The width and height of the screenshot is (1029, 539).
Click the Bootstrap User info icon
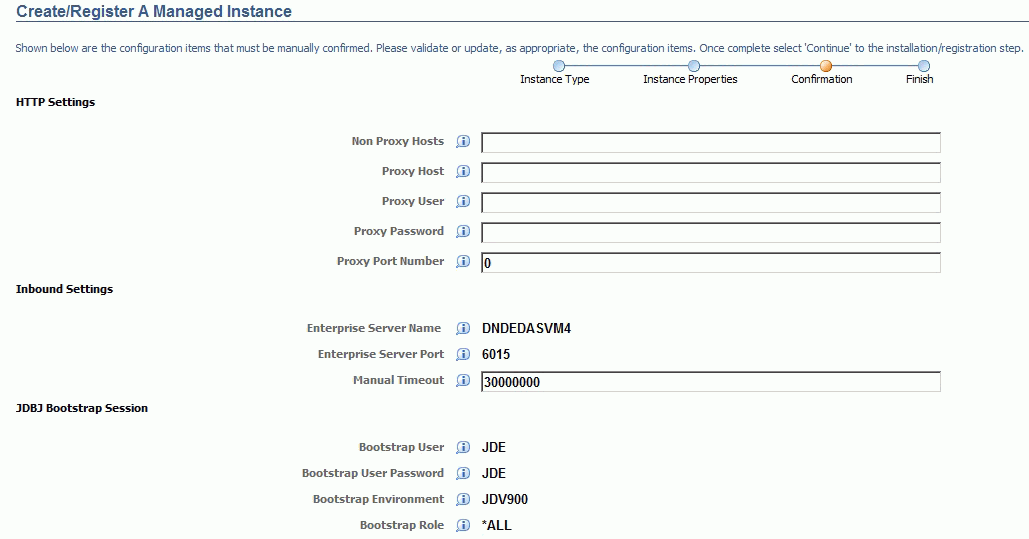pos(463,448)
